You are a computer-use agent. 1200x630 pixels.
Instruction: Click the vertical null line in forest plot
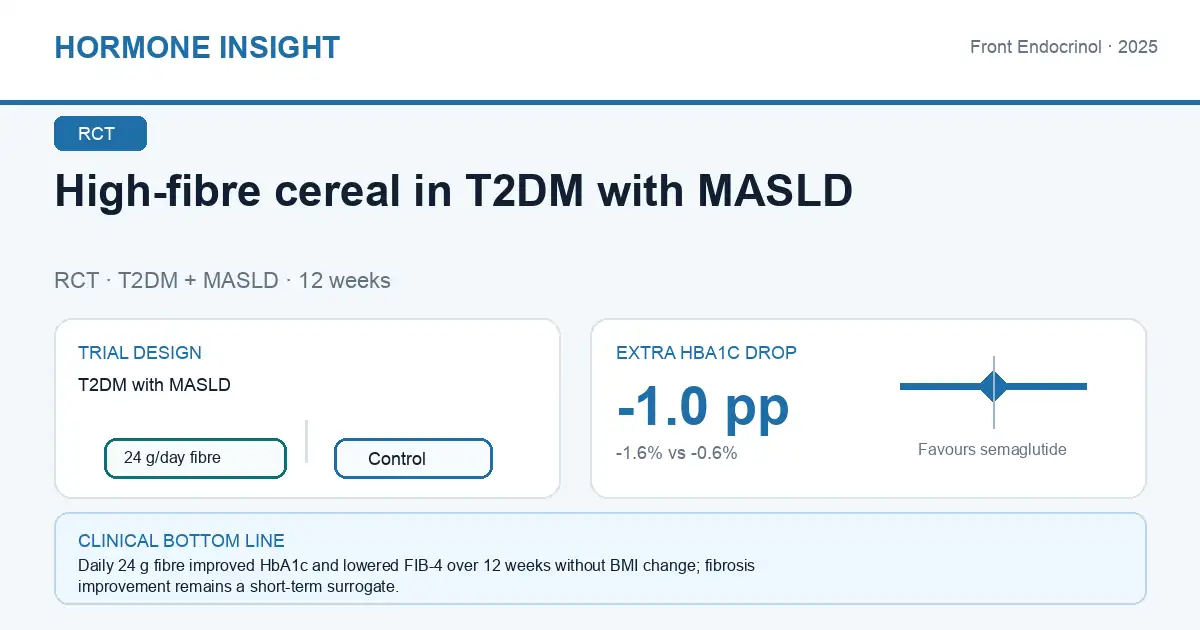(994, 392)
